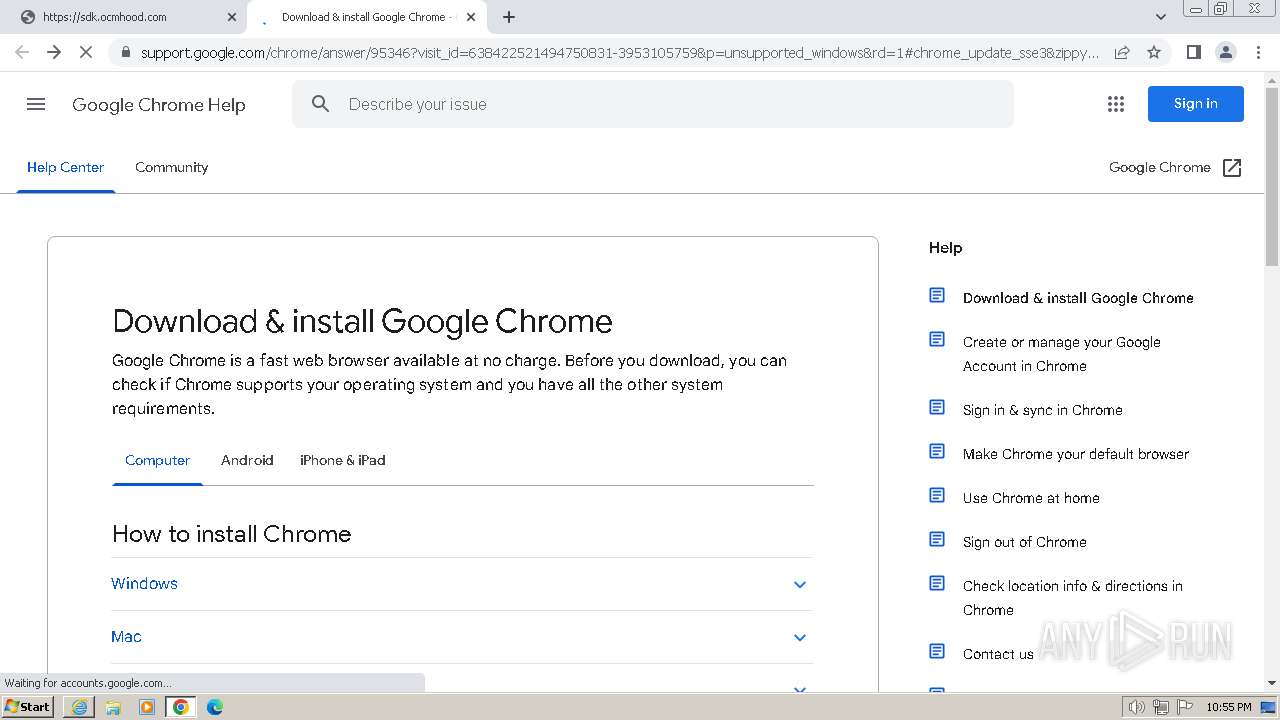The height and width of the screenshot is (720, 1280).
Task: Open the Chrome profile avatar
Action: (x=1225, y=52)
